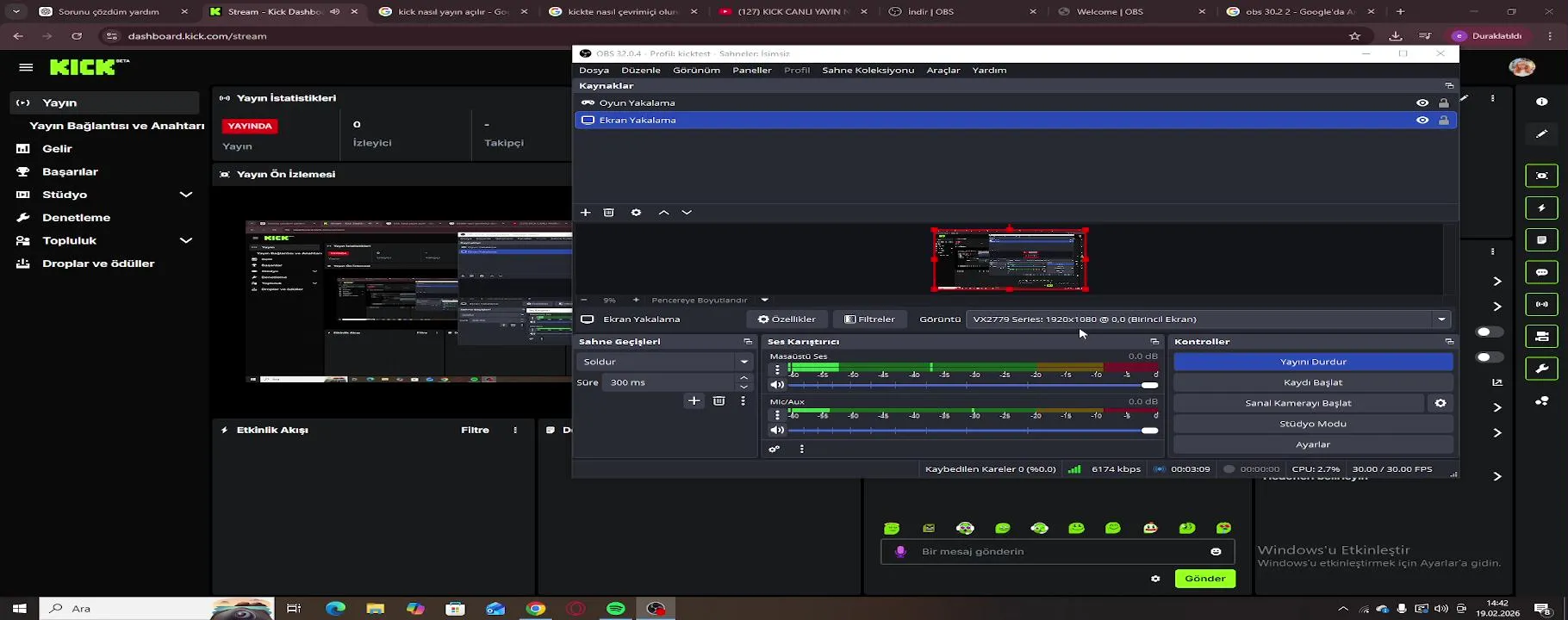The width and height of the screenshot is (1568, 620).
Task: Open Görüntü display selection dropdown
Action: click(1208, 319)
